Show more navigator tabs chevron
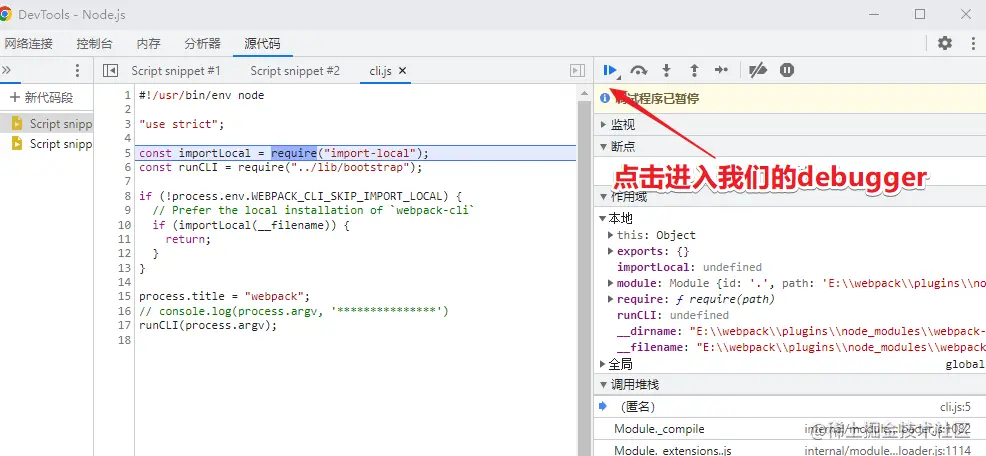This screenshot has width=986, height=456. (x=7, y=70)
